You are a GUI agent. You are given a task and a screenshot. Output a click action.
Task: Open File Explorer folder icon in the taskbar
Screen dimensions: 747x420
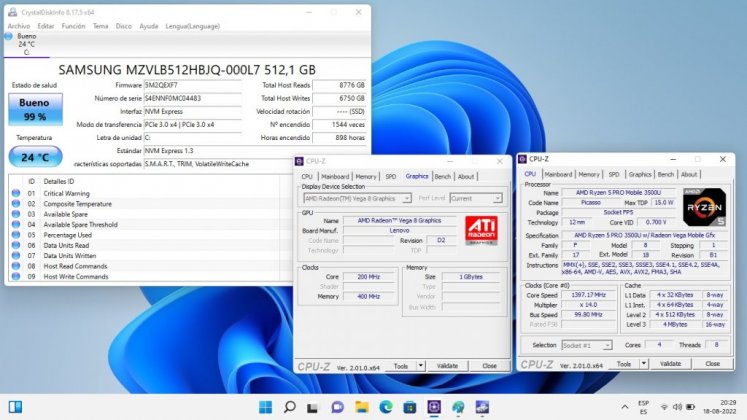[362, 407]
